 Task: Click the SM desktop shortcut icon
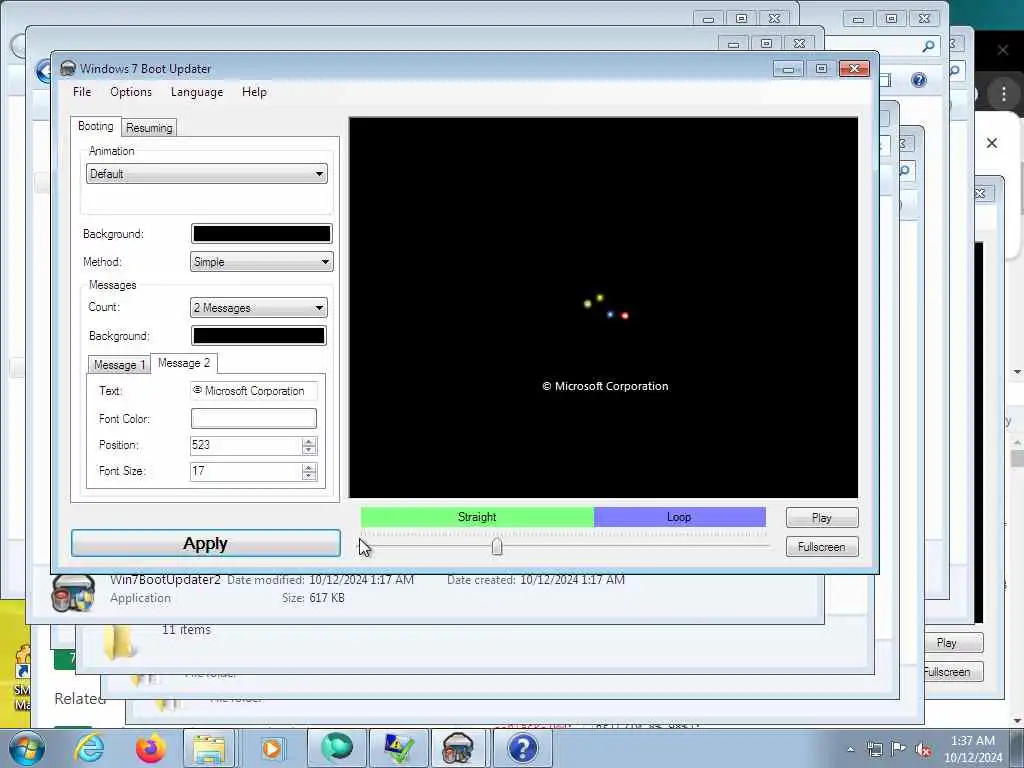(22, 678)
